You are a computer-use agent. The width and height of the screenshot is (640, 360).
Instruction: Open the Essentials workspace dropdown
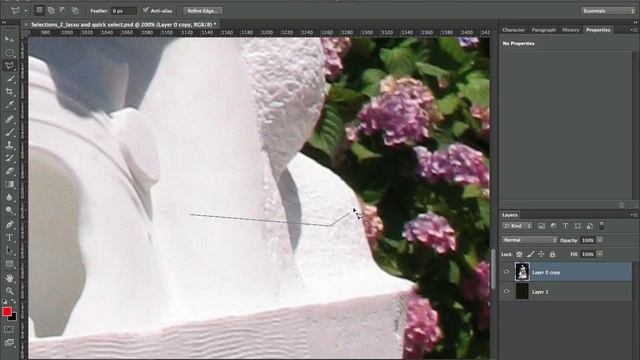coord(608,11)
